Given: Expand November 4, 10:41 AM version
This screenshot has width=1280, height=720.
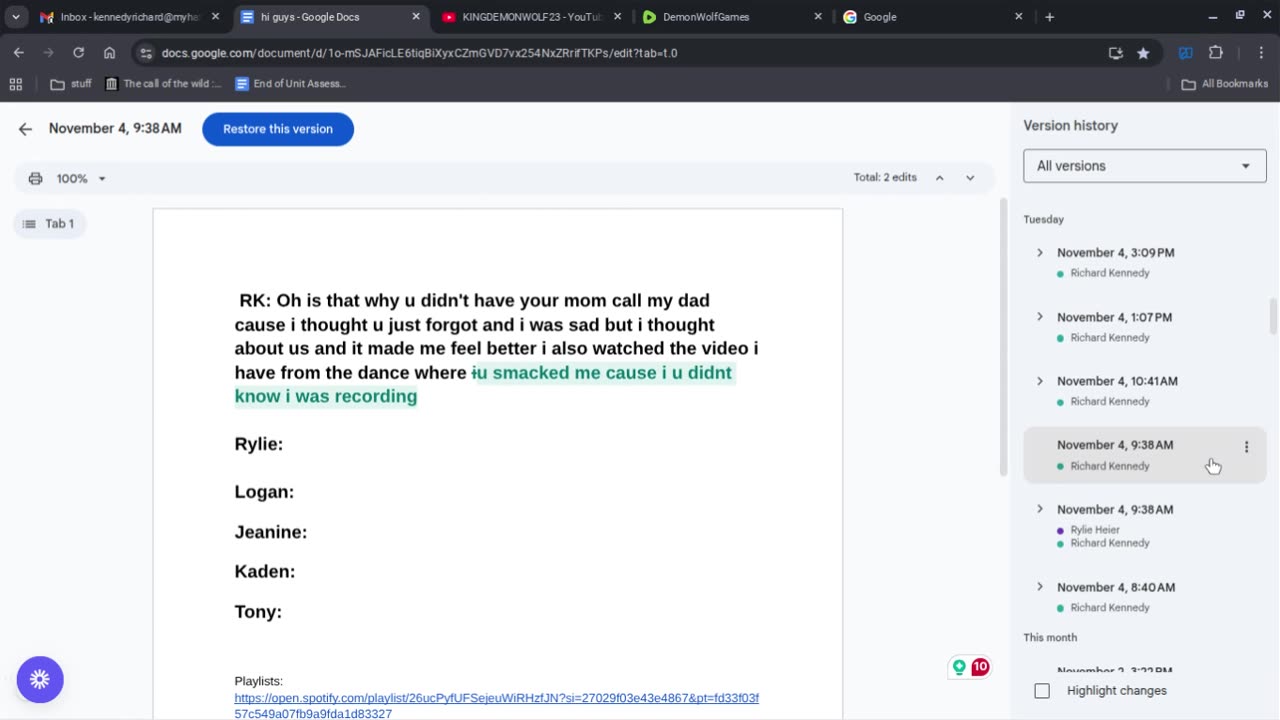Looking at the screenshot, I should (1040, 381).
